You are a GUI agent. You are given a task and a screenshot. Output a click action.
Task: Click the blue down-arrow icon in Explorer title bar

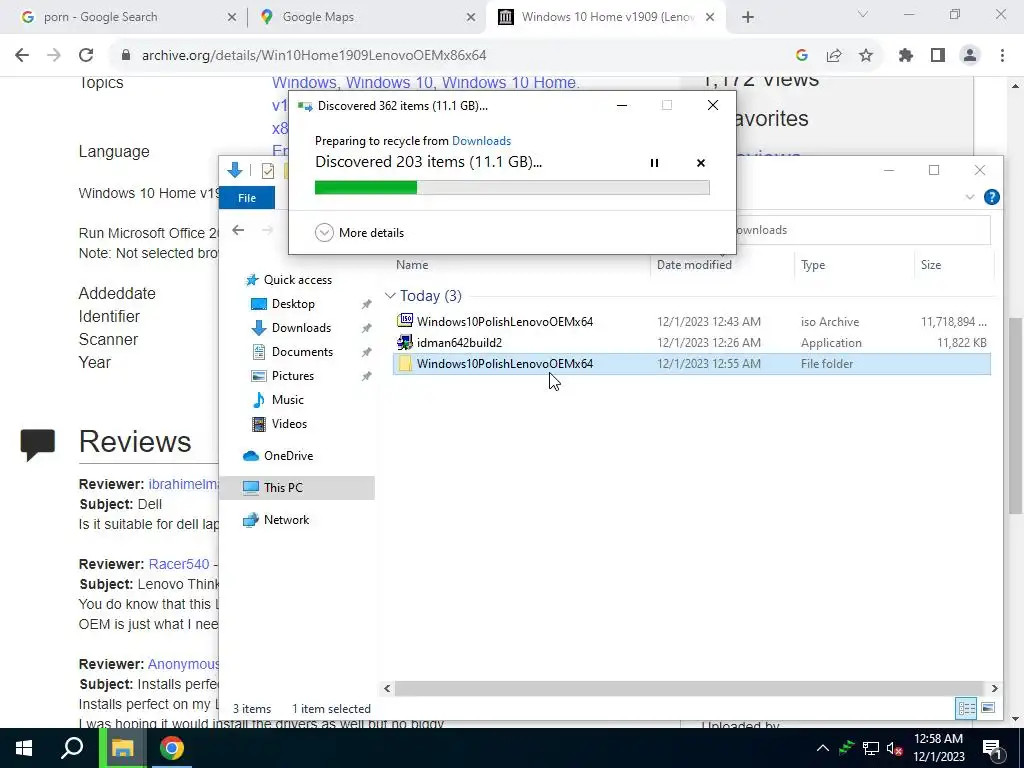point(235,170)
